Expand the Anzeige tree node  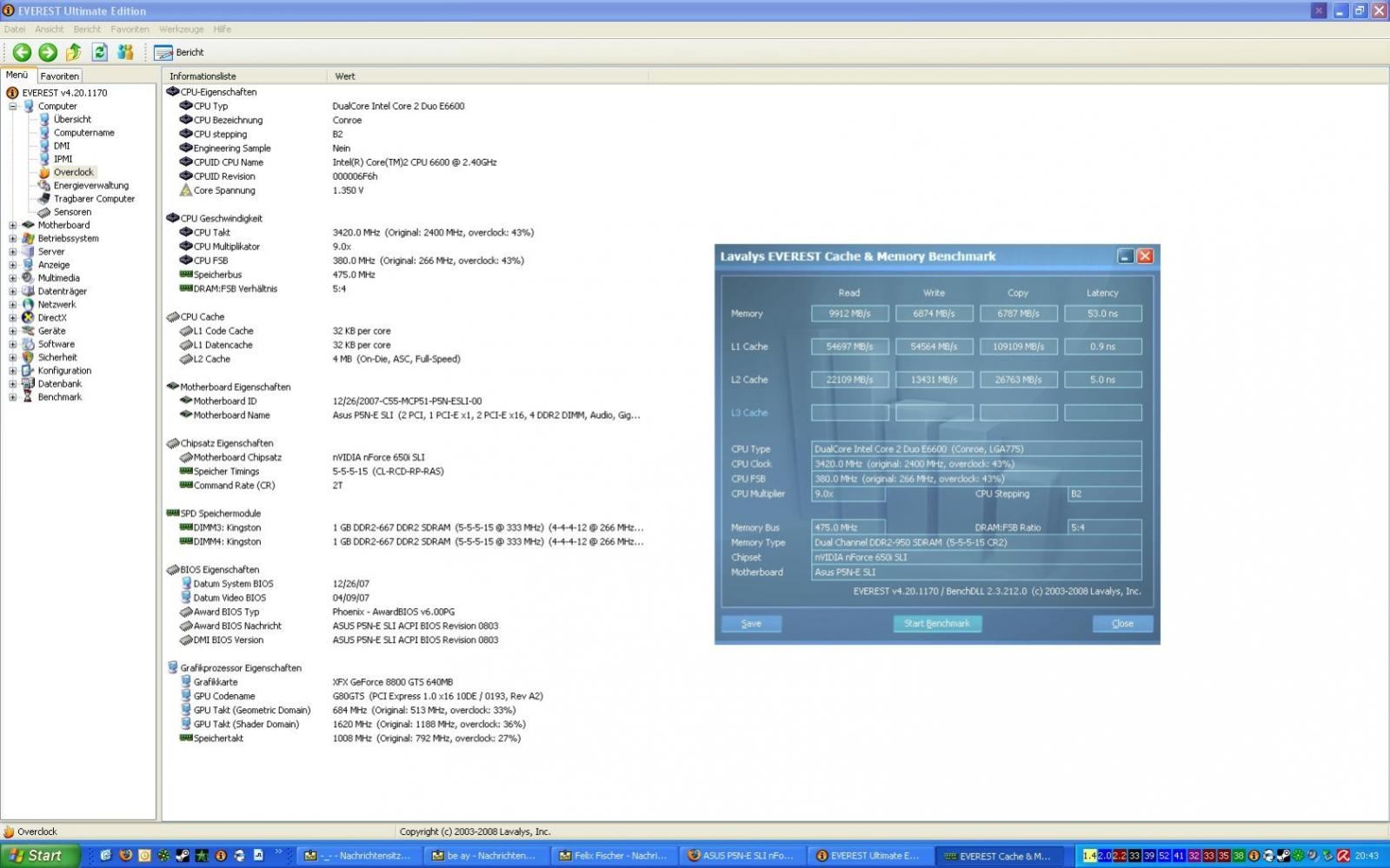12,265
